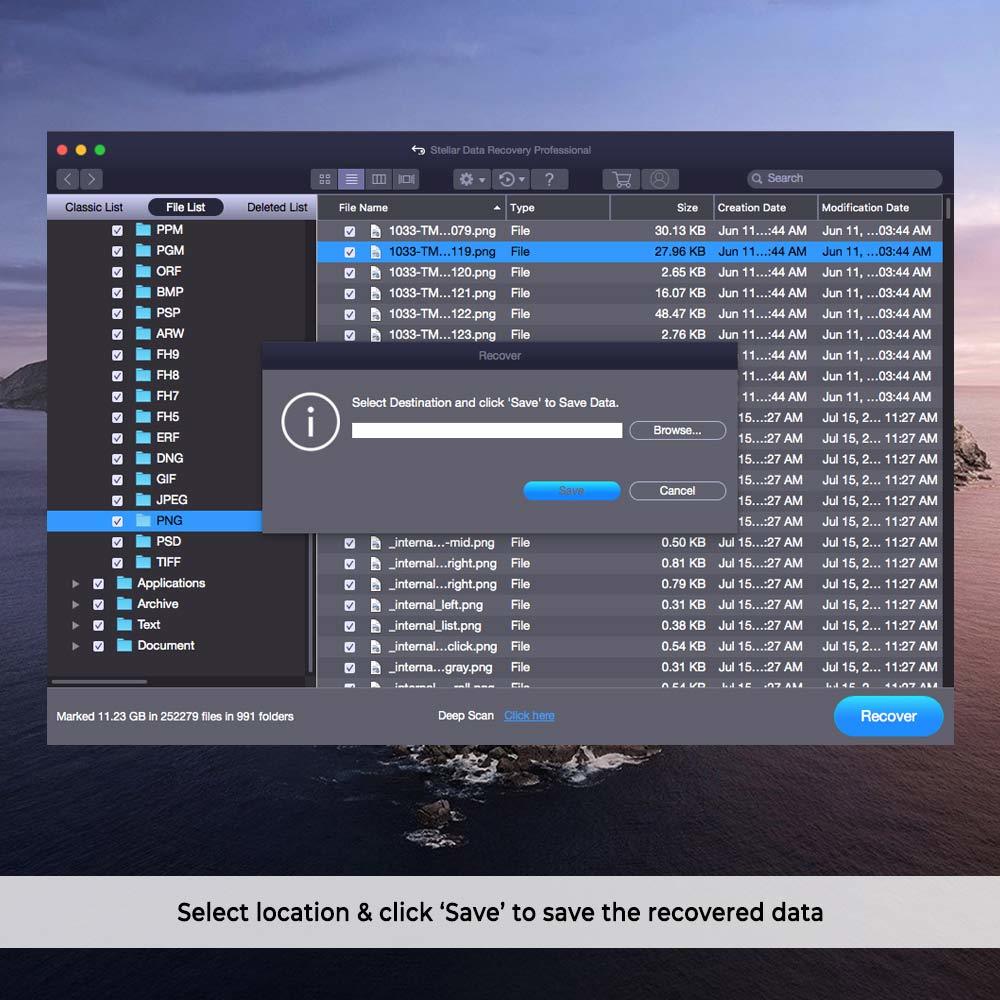Select the FH9 folder in tree

tap(167, 354)
